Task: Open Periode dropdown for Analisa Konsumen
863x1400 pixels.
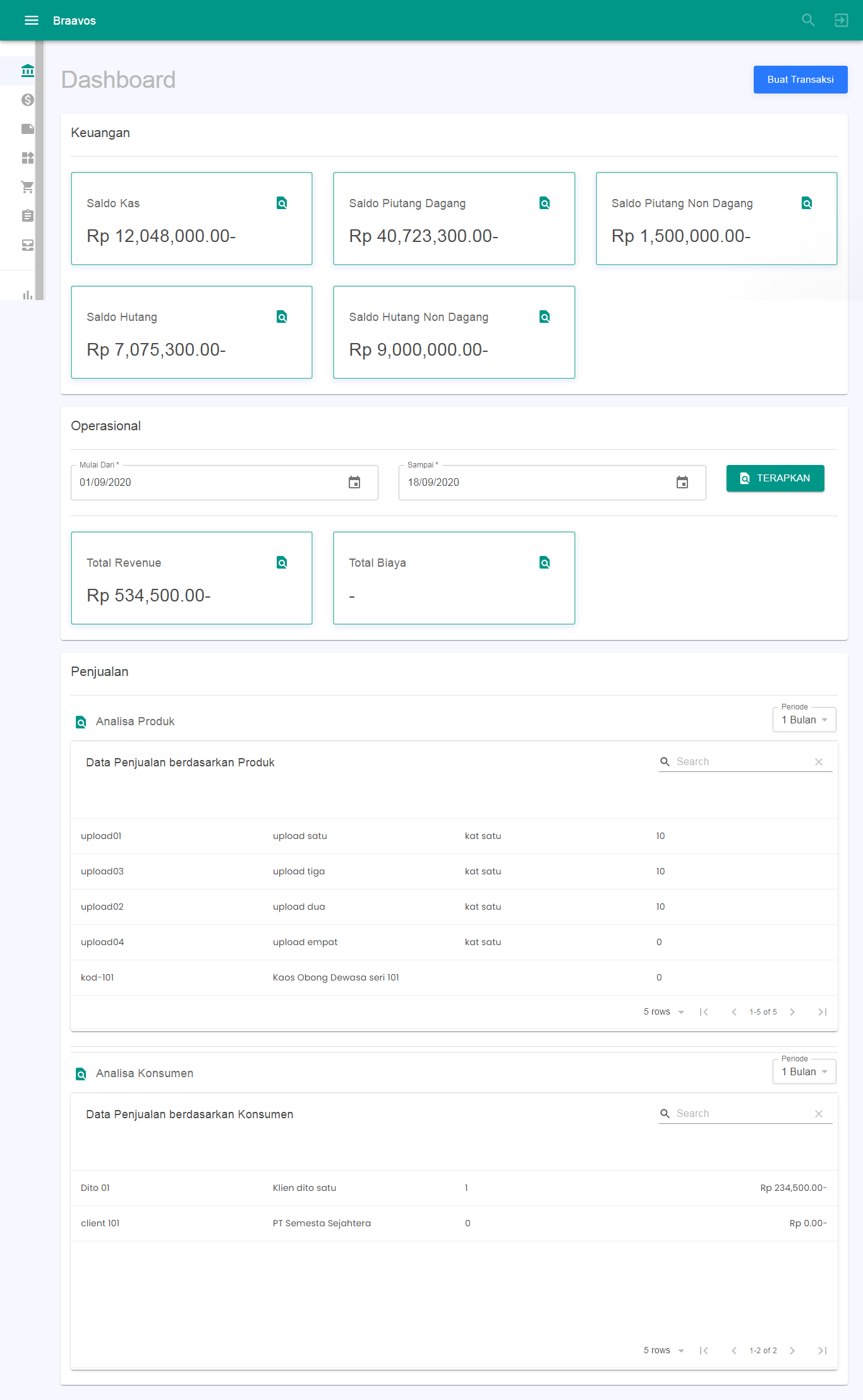Action: point(804,1071)
